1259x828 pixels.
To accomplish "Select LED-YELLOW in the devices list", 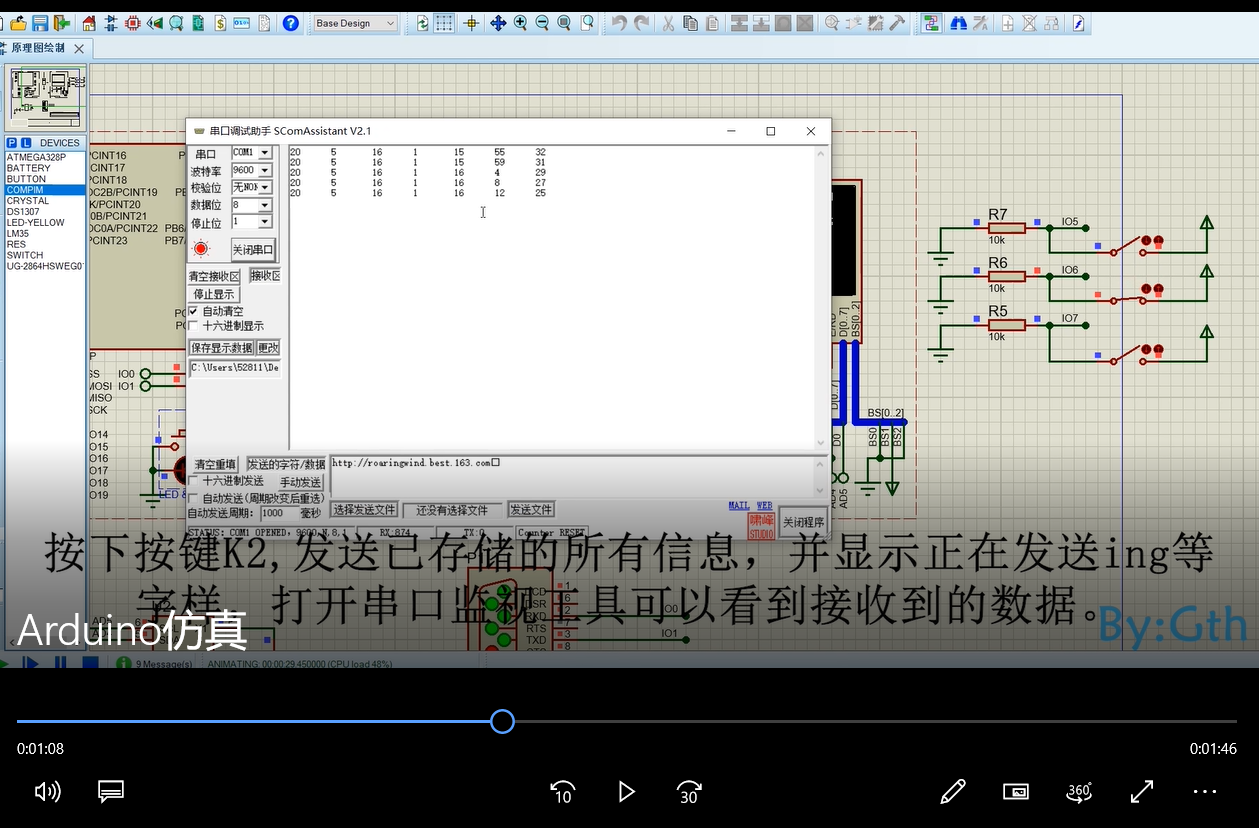I will click(45, 222).
